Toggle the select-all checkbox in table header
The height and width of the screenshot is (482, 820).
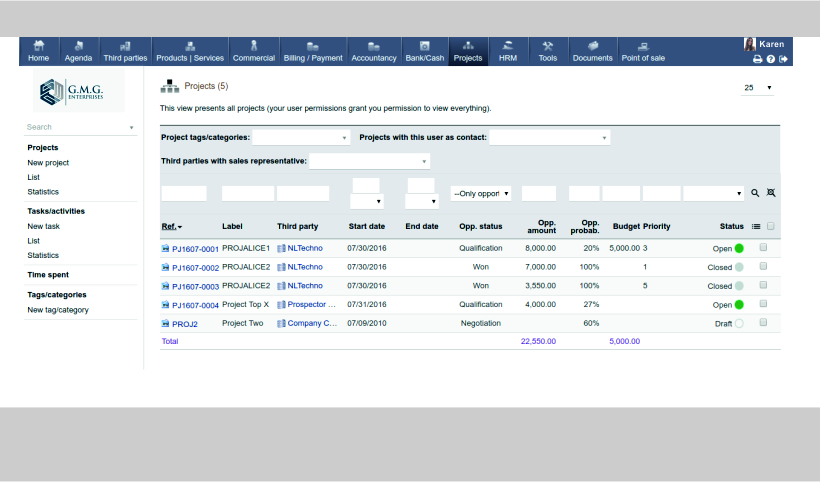point(770,227)
